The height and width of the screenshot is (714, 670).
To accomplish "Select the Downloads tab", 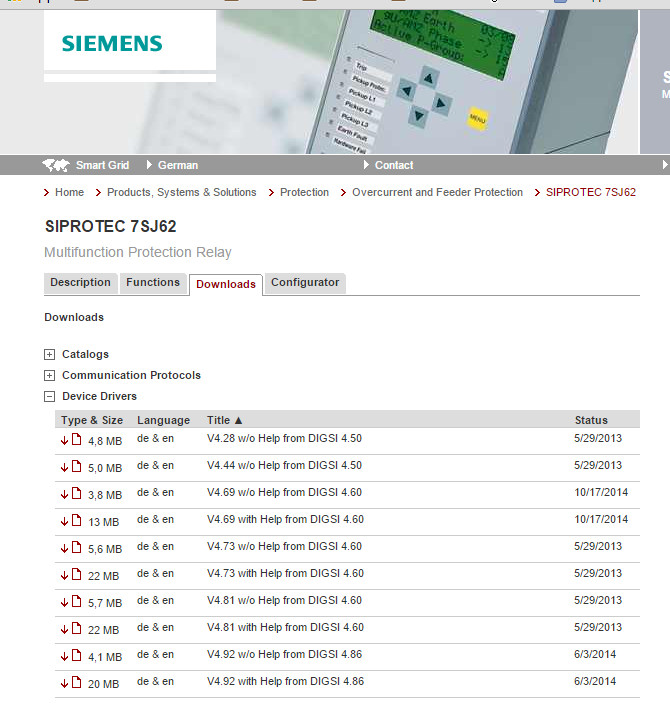I will [226, 285].
